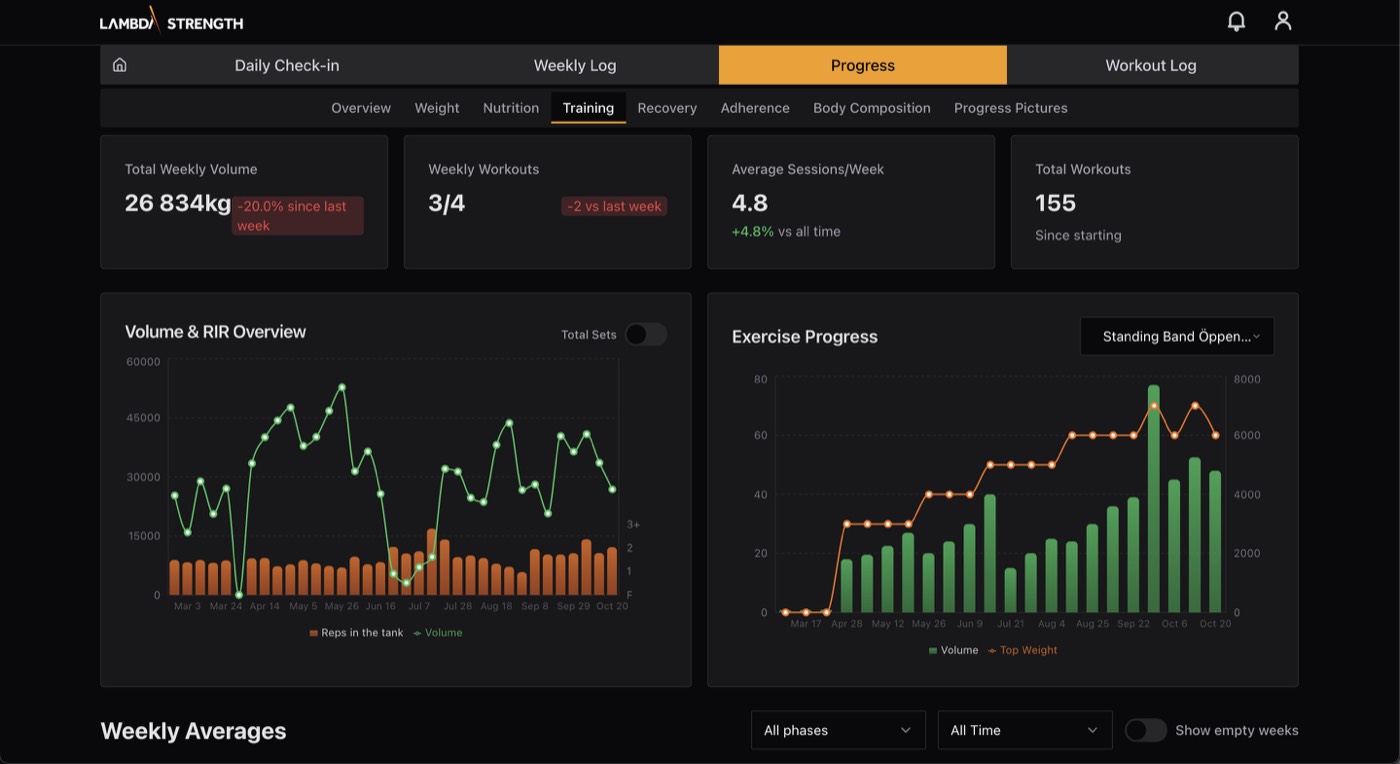This screenshot has width=1400, height=764.
Task: Click the Total Workouts card
Action: [x=1155, y=202]
